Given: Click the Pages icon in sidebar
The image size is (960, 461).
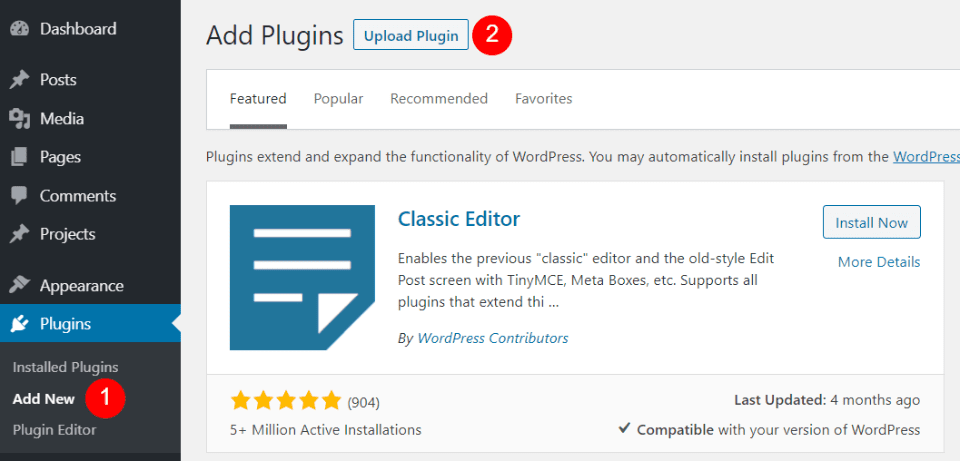Looking at the screenshot, I should [x=20, y=157].
